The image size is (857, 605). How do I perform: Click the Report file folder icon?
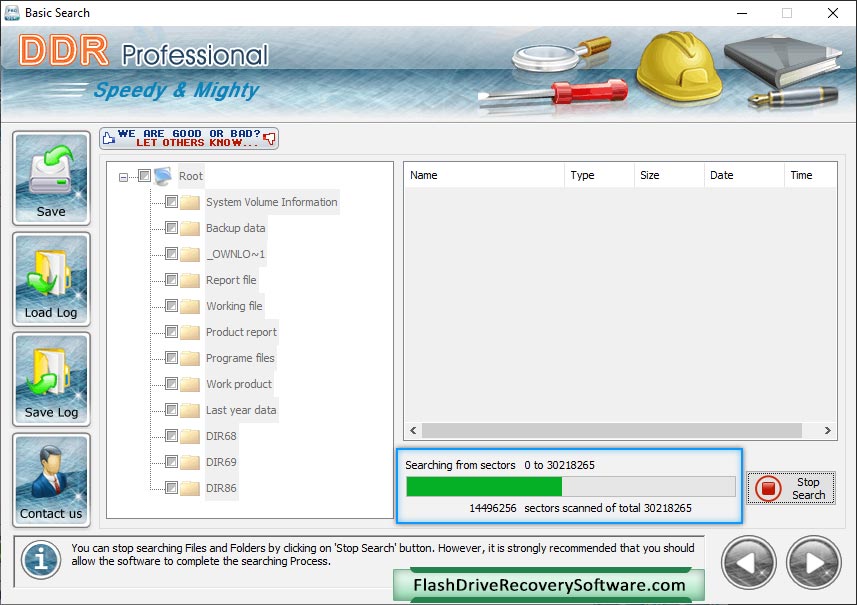pos(190,280)
